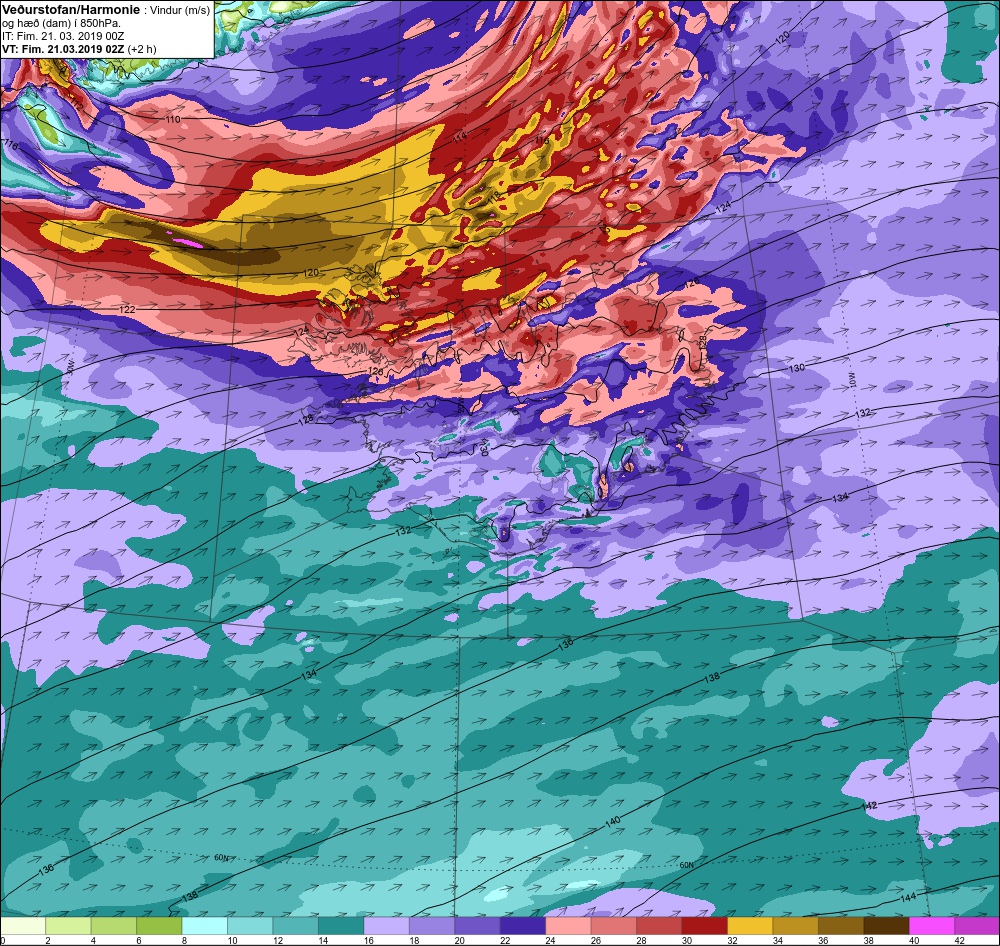Screen dimensions: 1000x946
Task: Click the legend scale number '22'
Action: (504, 940)
